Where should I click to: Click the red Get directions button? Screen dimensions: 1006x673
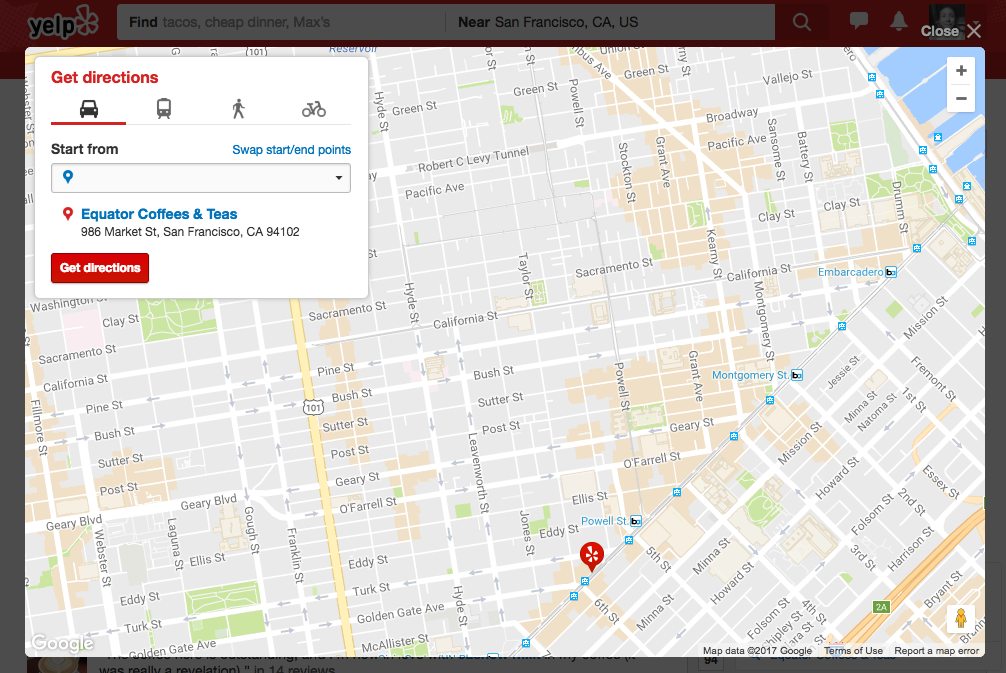100,268
